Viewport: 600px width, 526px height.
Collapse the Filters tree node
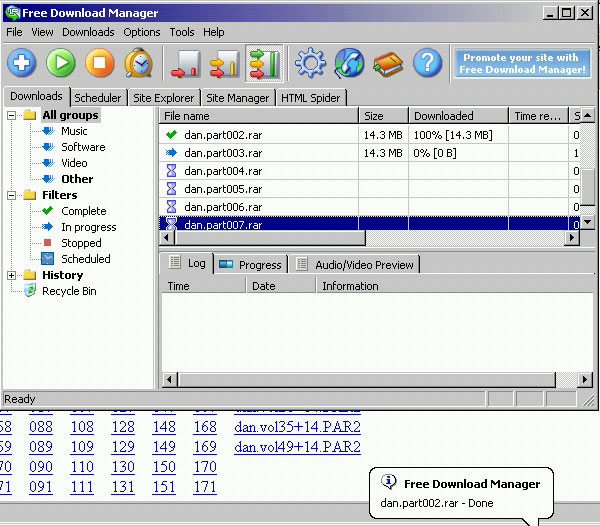tap(11, 195)
